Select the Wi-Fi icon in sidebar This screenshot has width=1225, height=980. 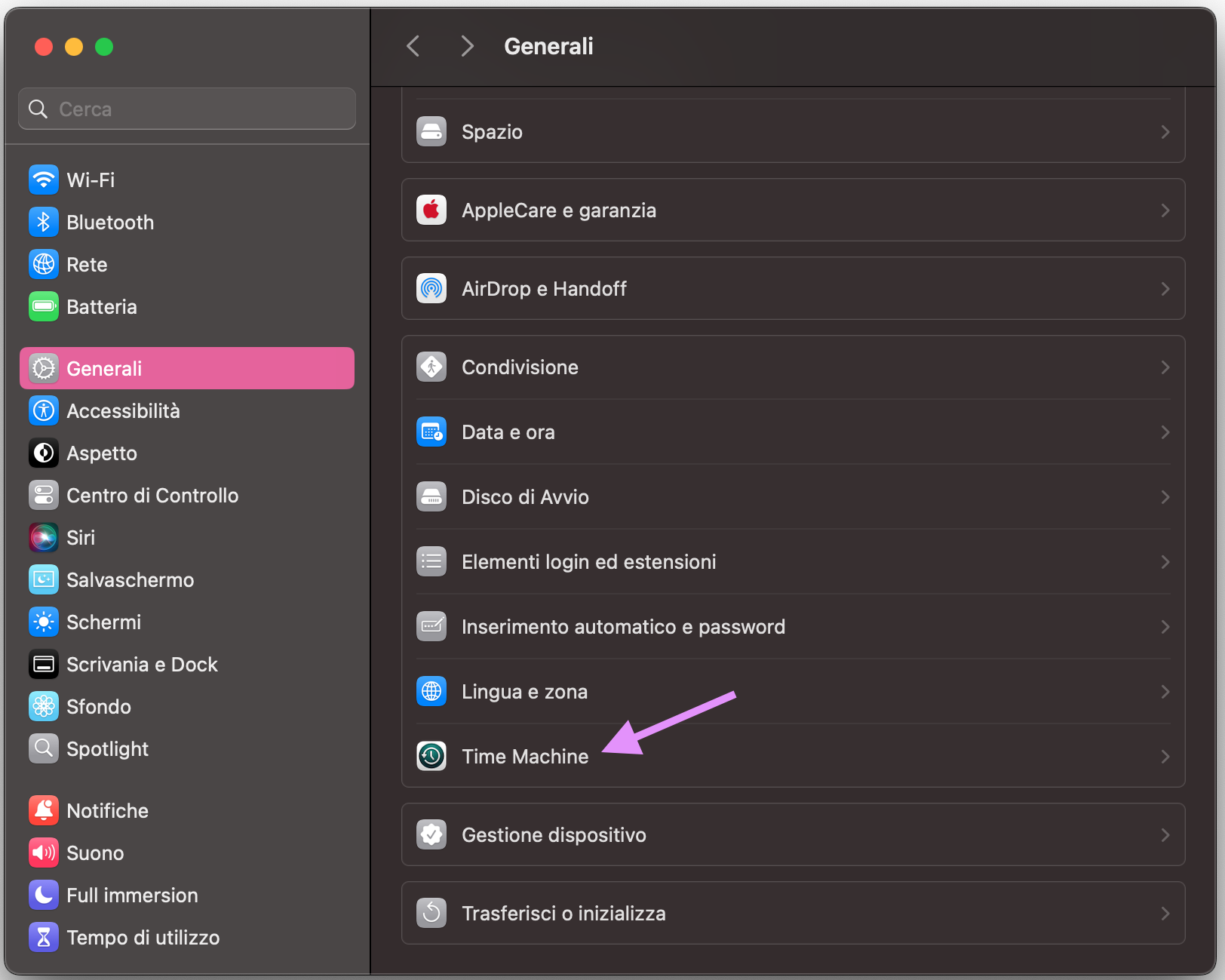click(44, 180)
